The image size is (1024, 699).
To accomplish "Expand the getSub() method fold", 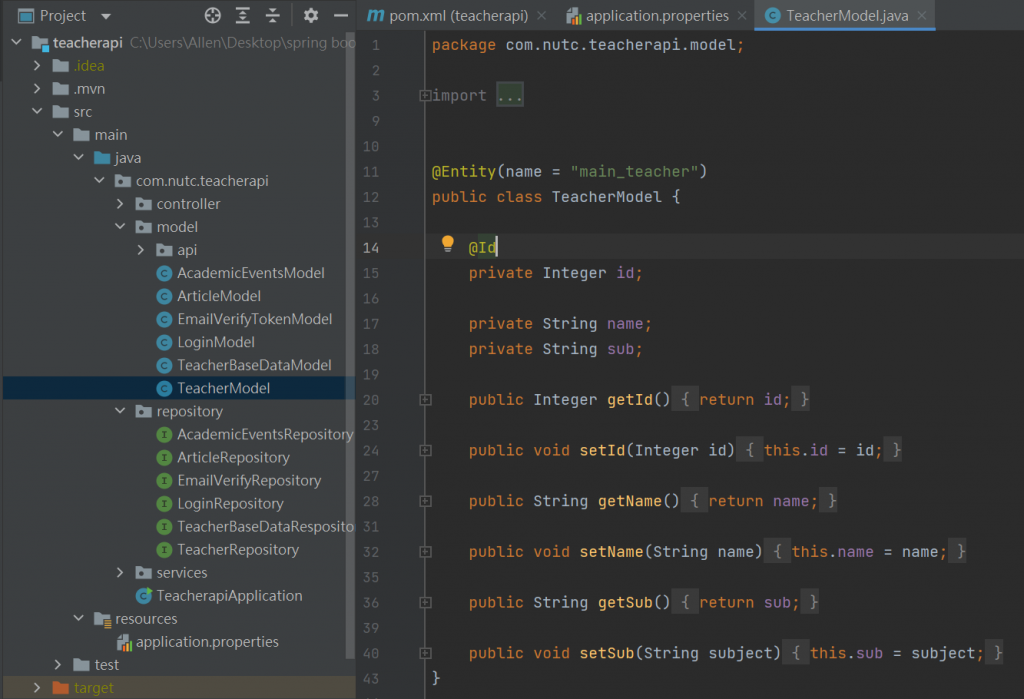I will coord(425,602).
